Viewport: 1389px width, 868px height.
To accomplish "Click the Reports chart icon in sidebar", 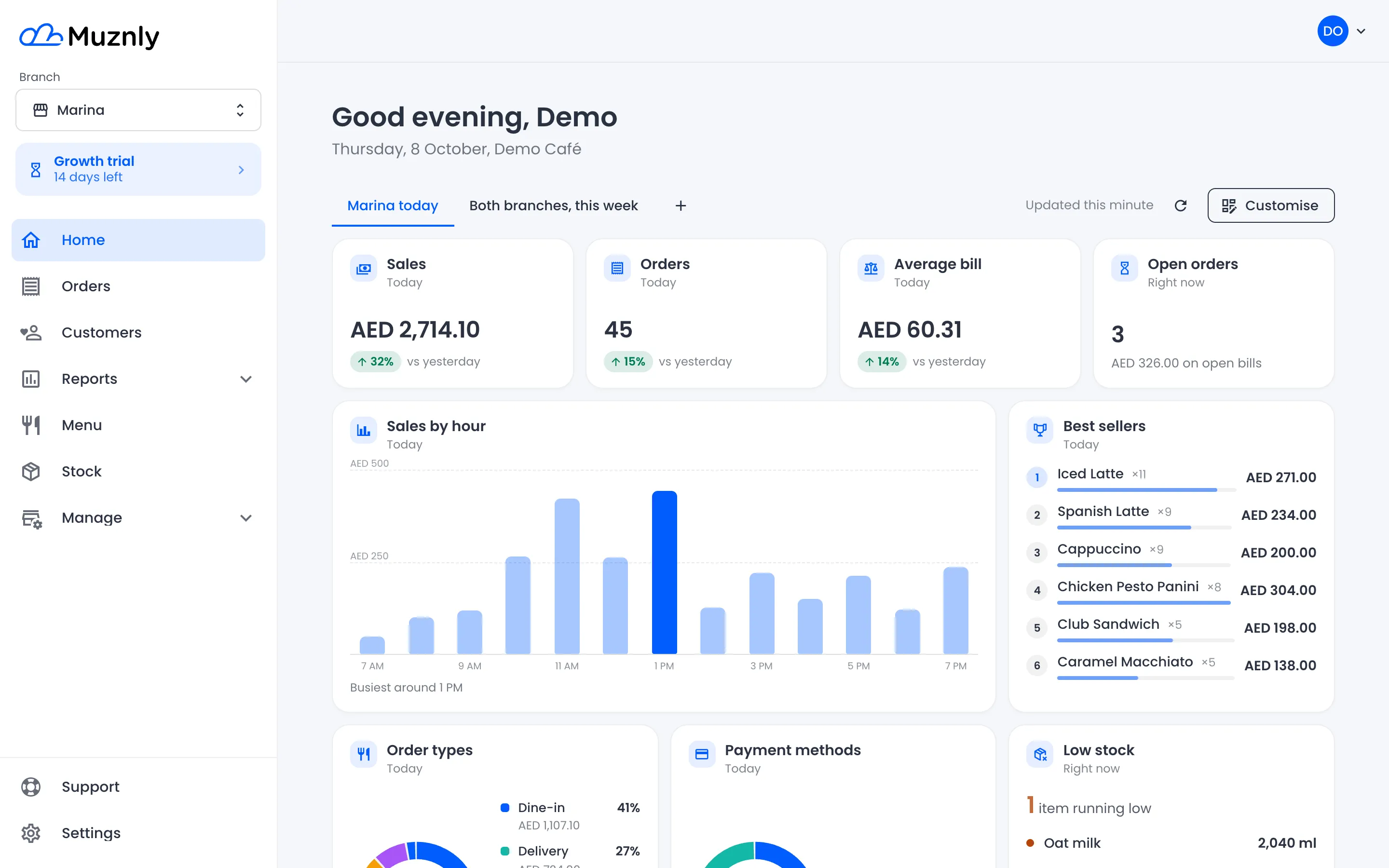I will tap(31, 379).
